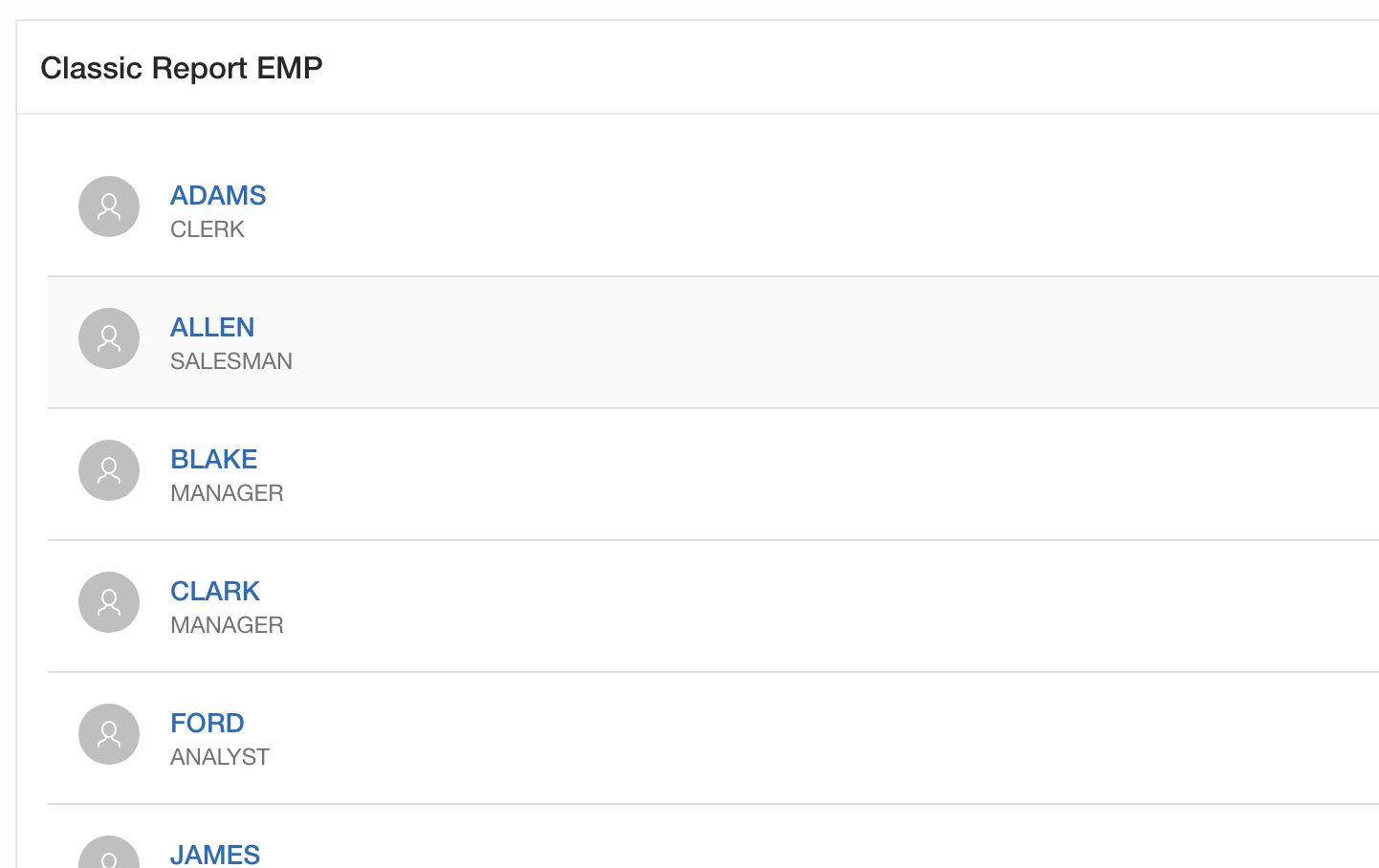The image size is (1379, 868).
Task: Click FORD's grey profile icon
Action: coord(109,734)
